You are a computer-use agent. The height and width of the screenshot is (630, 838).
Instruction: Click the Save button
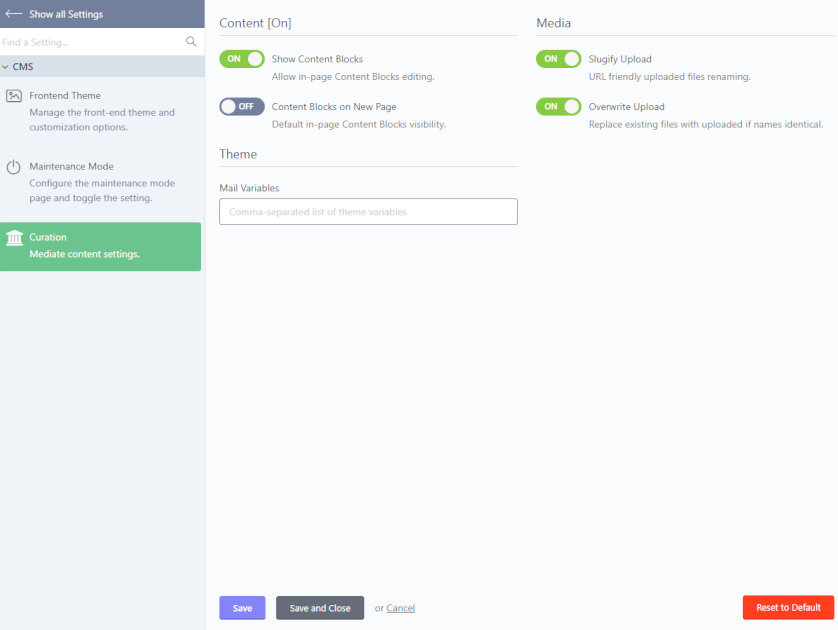tap(242, 608)
